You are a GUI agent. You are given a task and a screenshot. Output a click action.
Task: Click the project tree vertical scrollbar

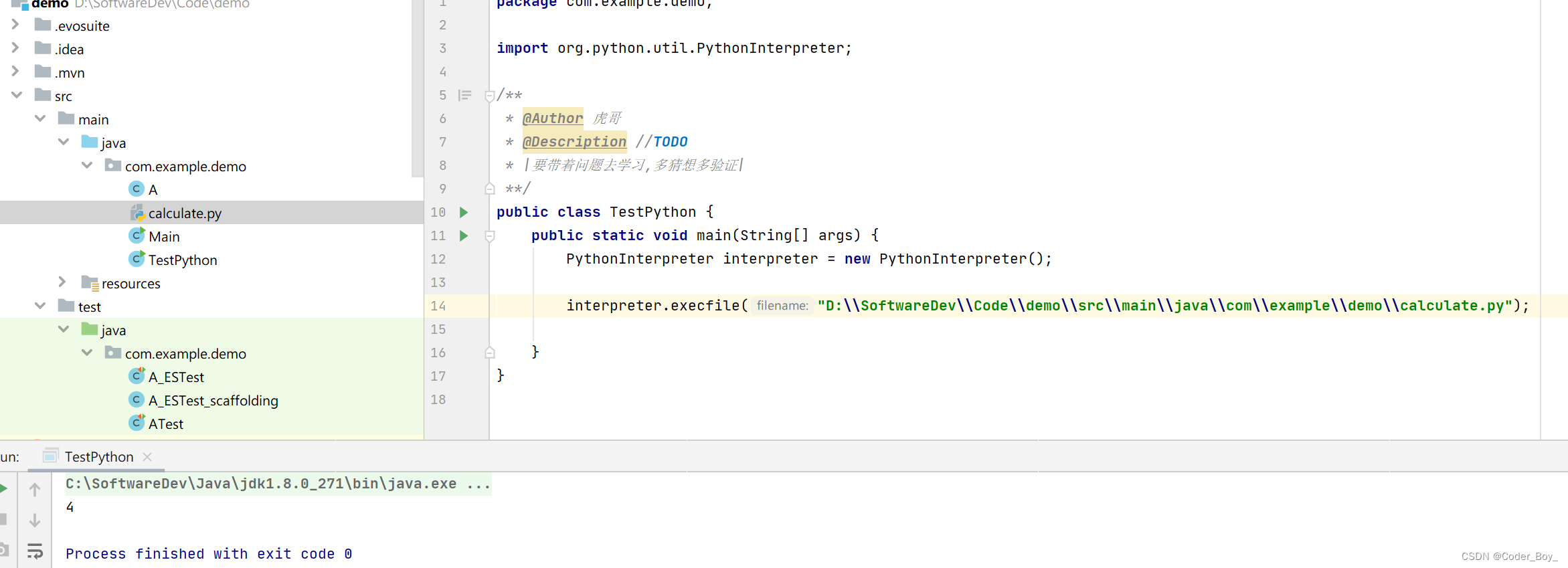[418, 87]
